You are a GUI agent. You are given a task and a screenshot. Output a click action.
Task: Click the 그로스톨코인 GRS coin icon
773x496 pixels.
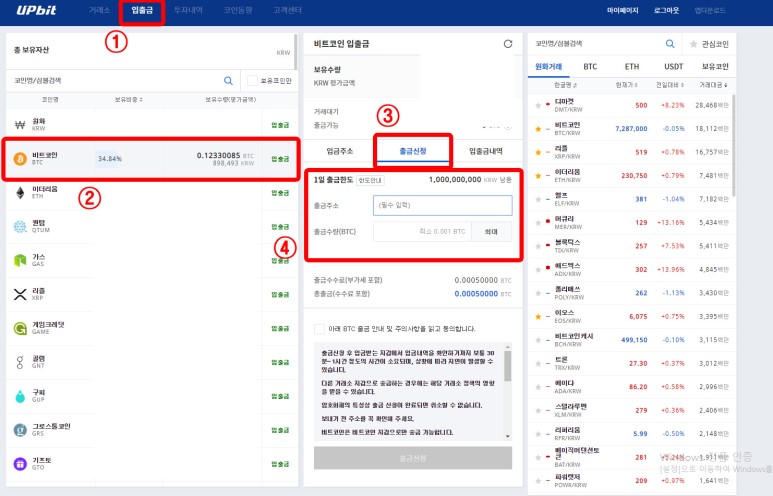[x=20, y=430]
